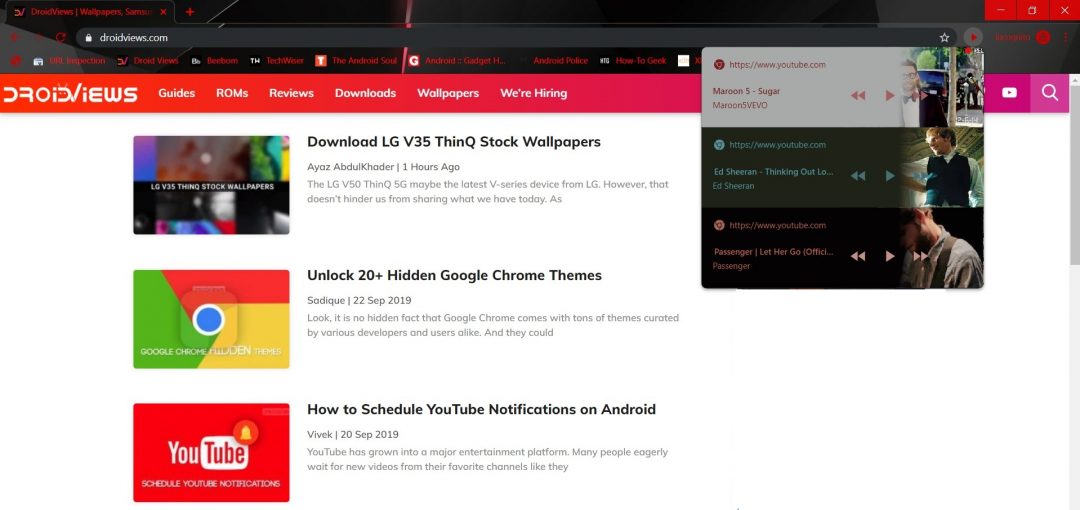Open the Guides menu

pyautogui.click(x=176, y=93)
